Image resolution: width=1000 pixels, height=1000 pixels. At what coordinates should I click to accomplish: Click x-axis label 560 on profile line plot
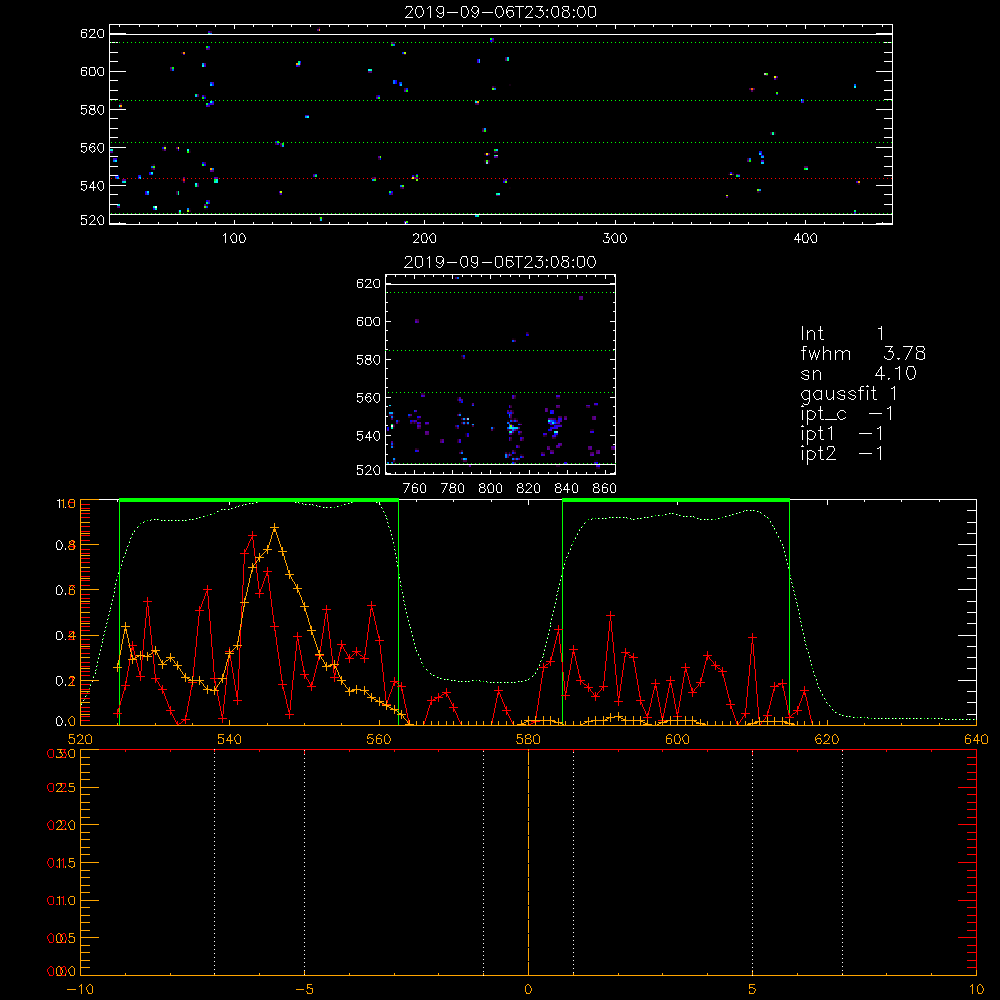pos(379,739)
